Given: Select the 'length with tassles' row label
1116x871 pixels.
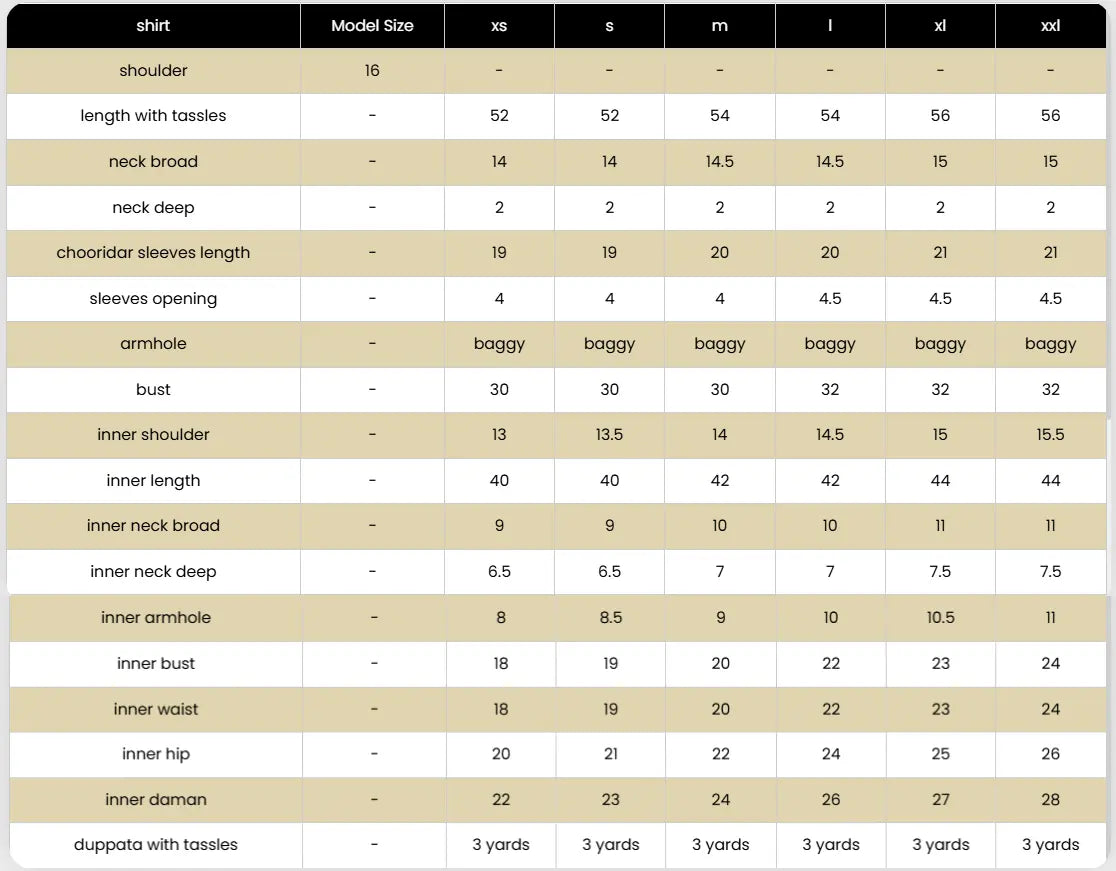Looking at the screenshot, I should point(153,116).
